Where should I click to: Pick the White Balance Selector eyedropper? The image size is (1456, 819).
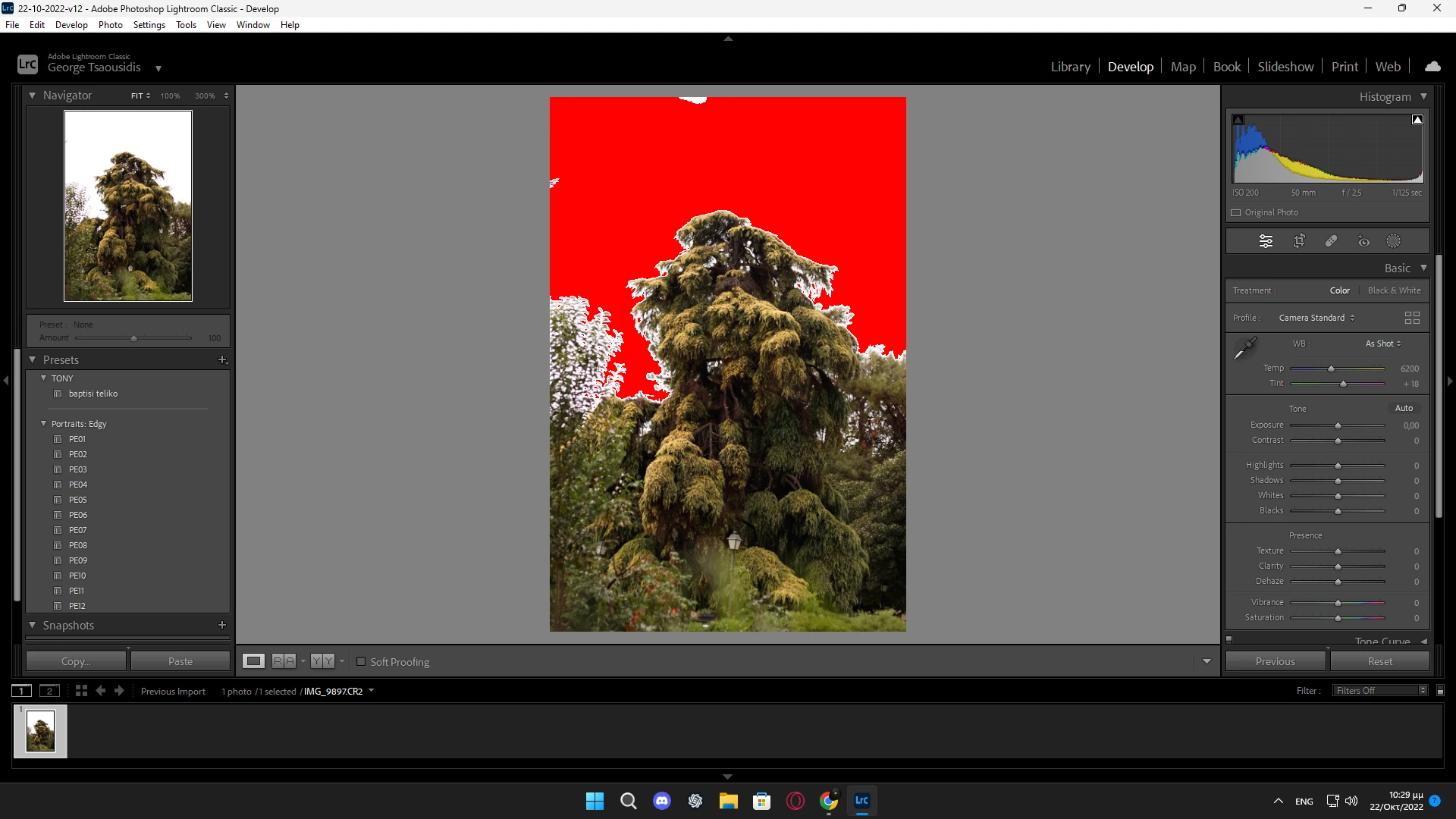[x=1244, y=349]
